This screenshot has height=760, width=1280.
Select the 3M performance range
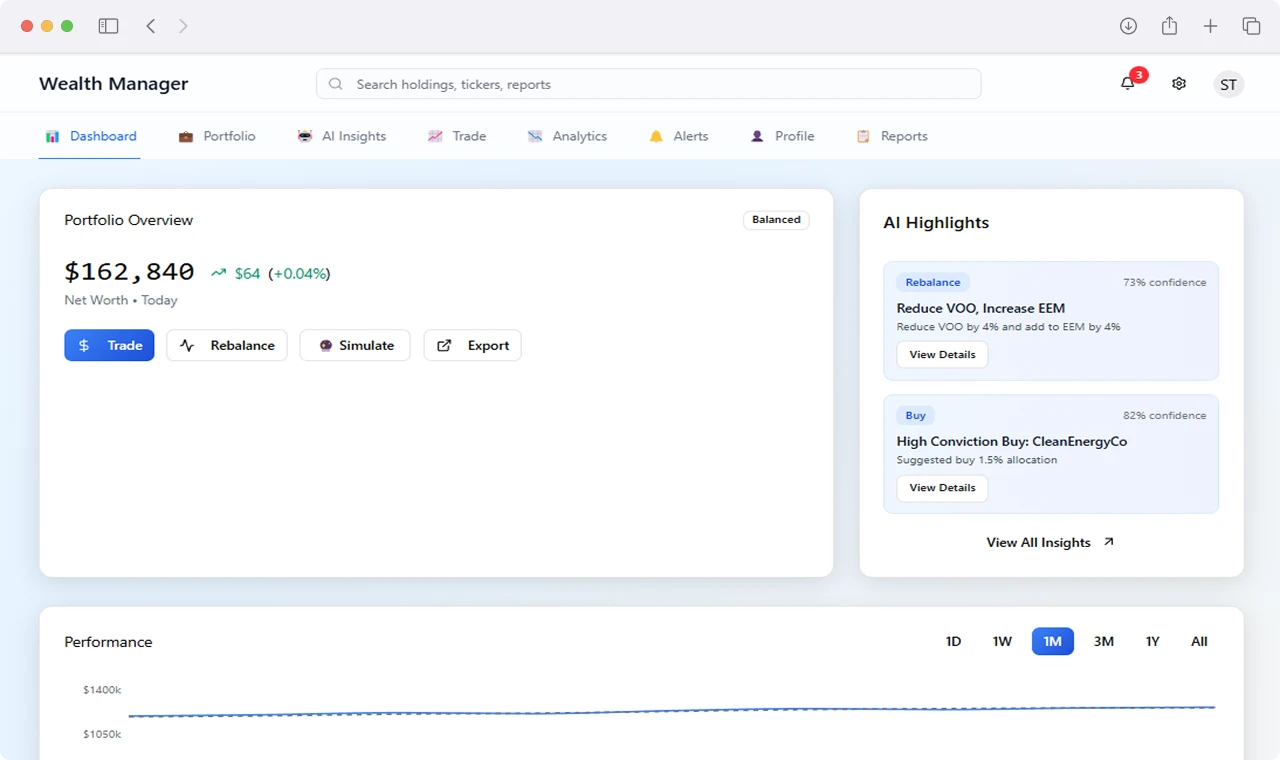tap(1104, 641)
